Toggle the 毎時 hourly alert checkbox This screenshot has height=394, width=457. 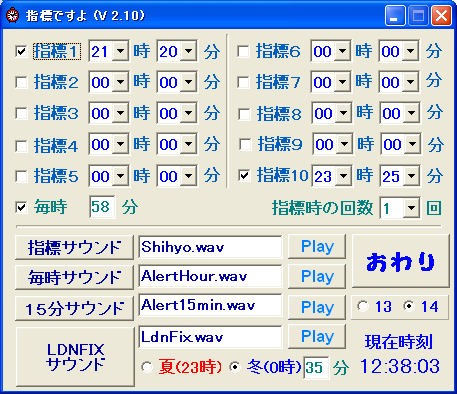[21, 208]
